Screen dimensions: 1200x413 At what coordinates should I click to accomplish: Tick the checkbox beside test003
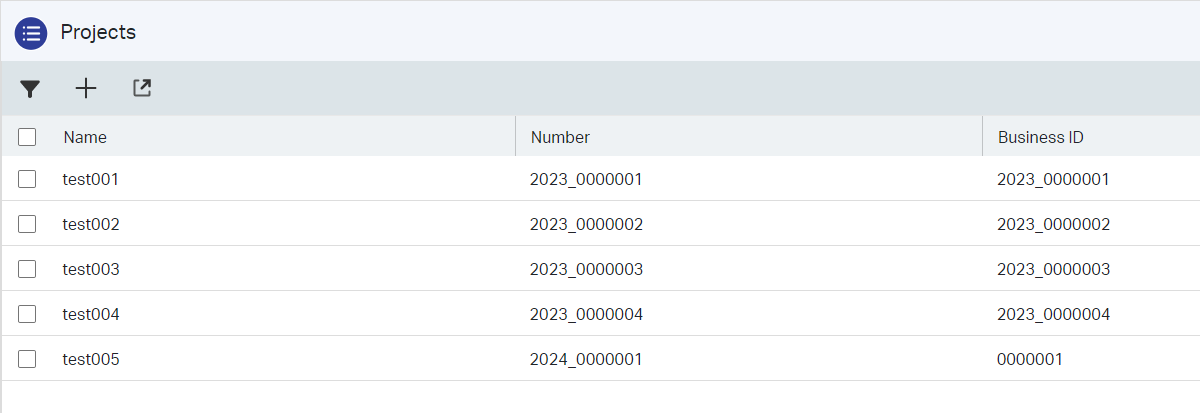[28, 269]
